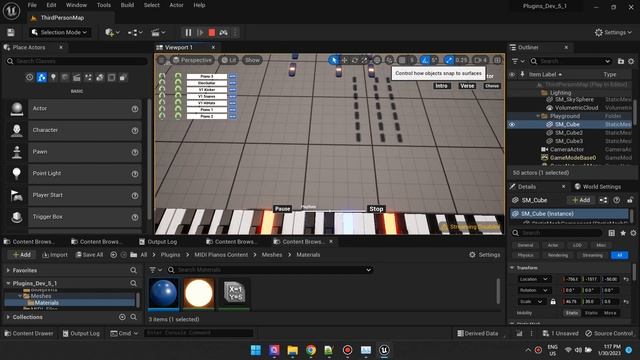Open the quick add content menu
Screen dimensions: 640x360
(x=112, y=32)
